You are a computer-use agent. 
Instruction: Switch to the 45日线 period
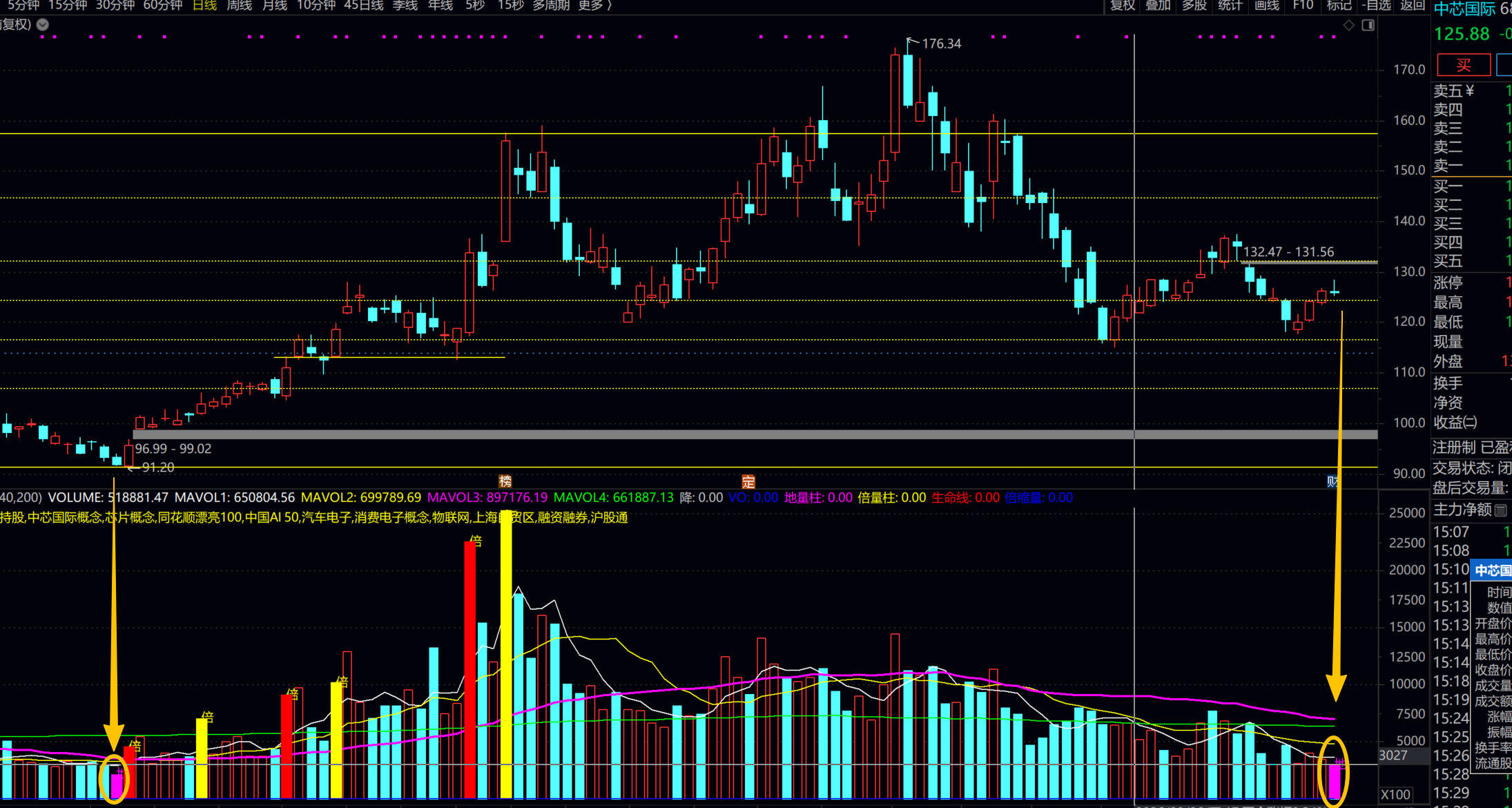pos(364,6)
